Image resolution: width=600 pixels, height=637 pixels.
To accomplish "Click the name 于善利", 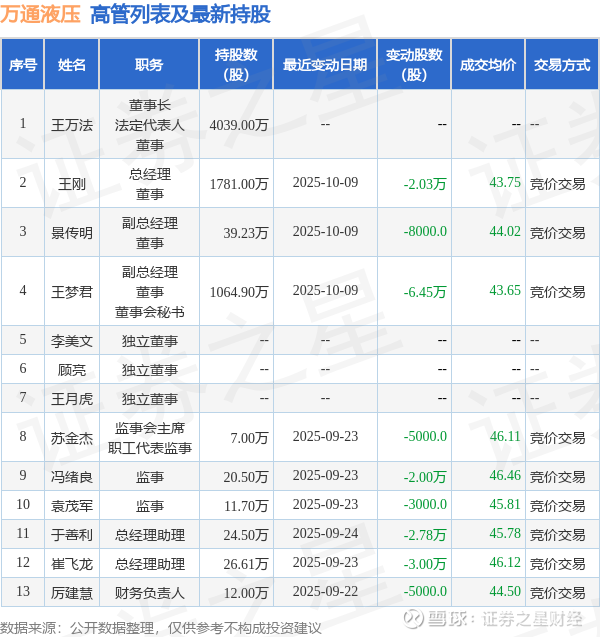I will click(x=72, y=535).
